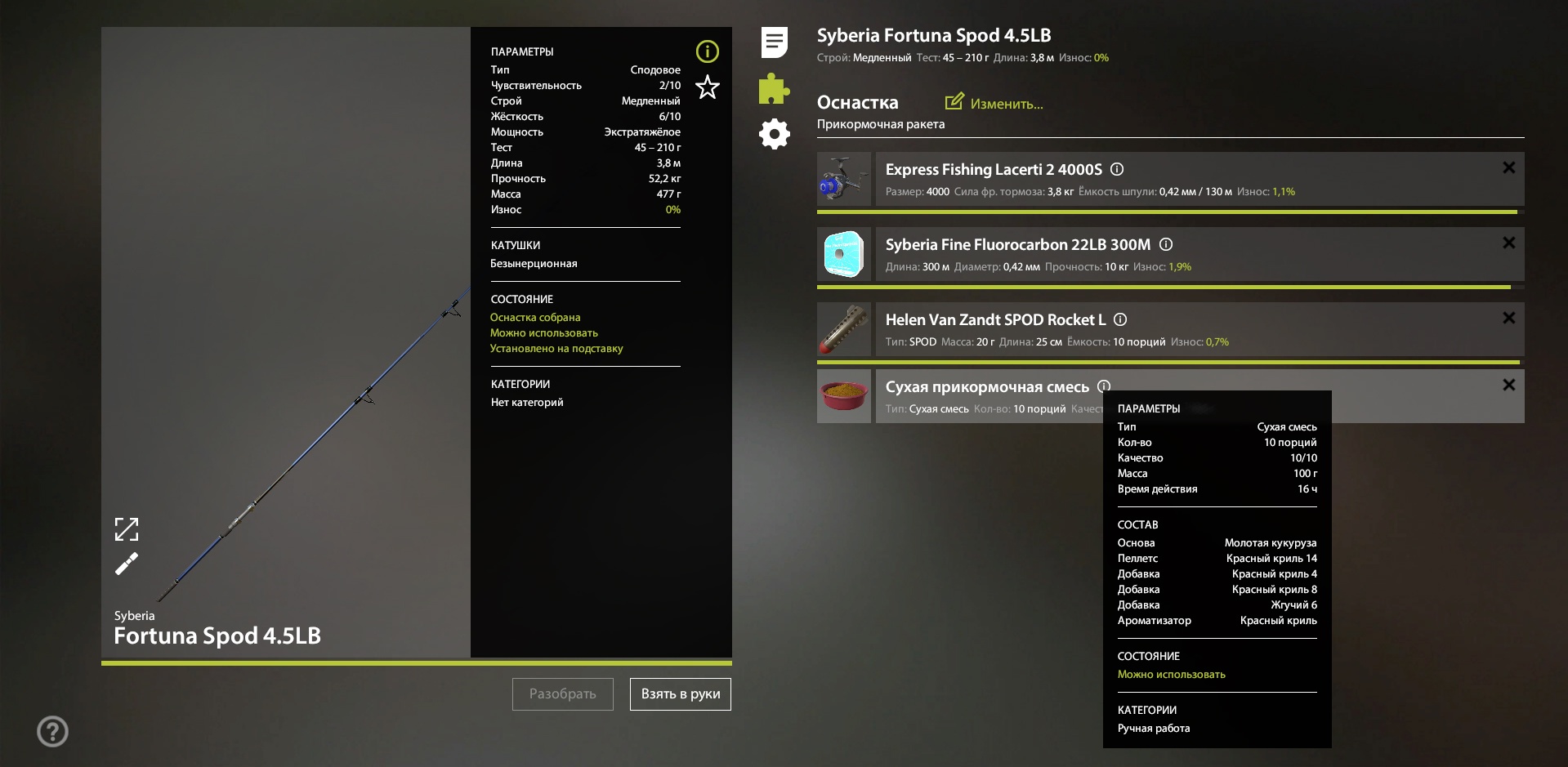Click the Syberia Fine Fluorocarbon 22LB 300M title
The width and height of the screenshot is (1568, 767).
(x=1018, y=245)
